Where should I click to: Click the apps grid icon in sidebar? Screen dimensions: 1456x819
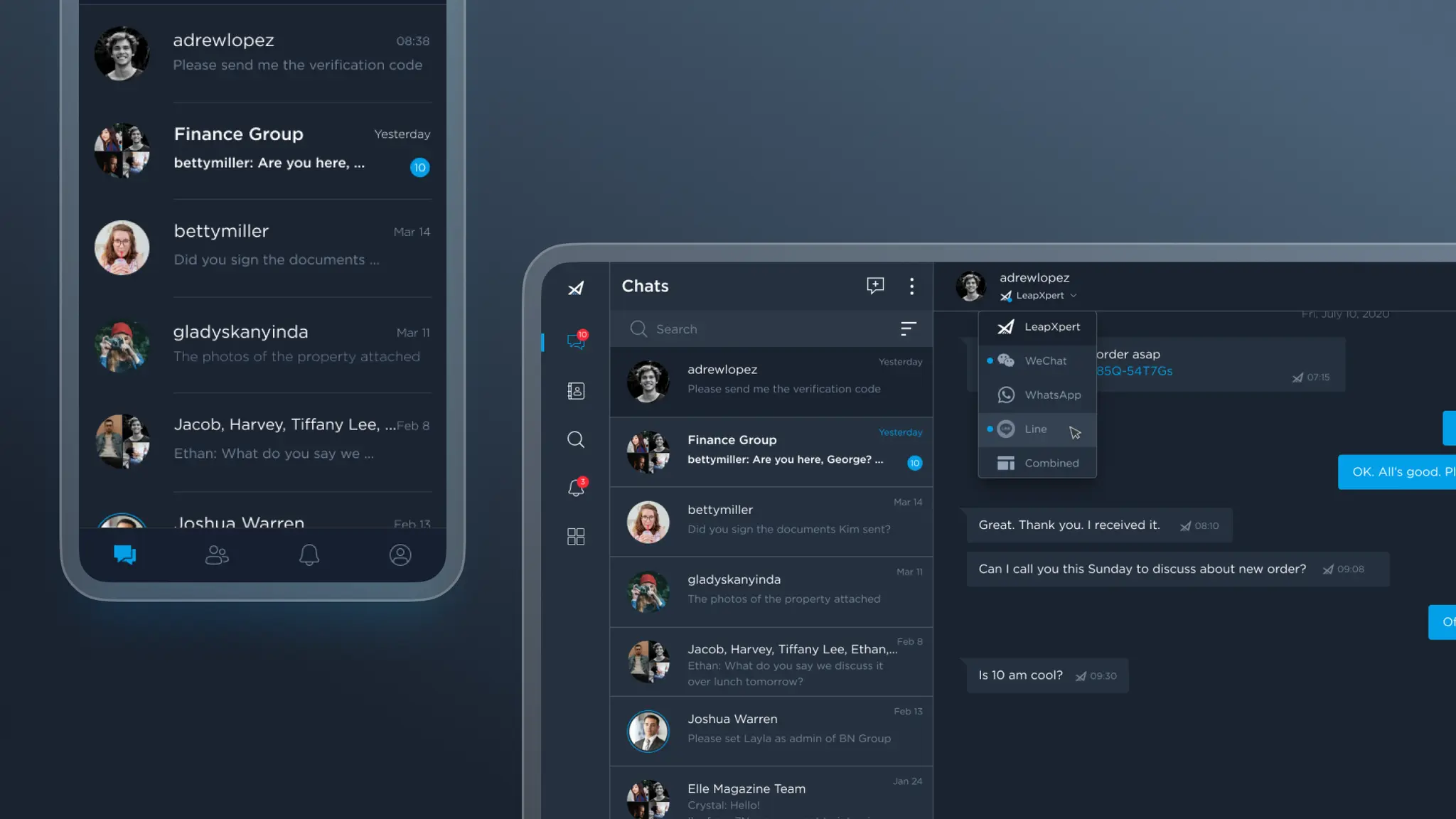[576, 536]
